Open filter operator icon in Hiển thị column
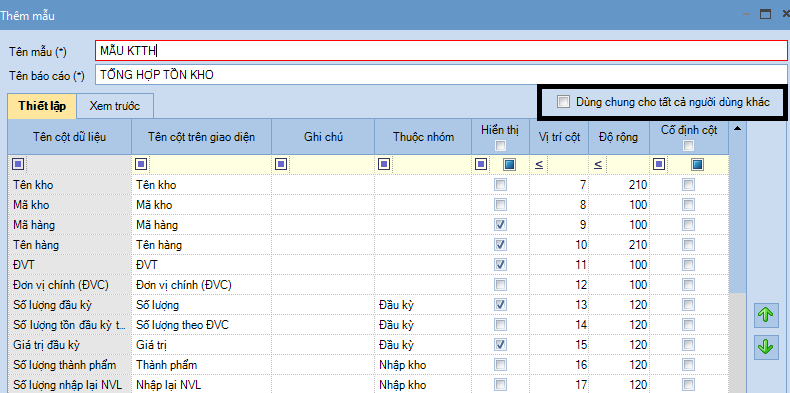Screen dimensions: 790x393 point(481,164)
